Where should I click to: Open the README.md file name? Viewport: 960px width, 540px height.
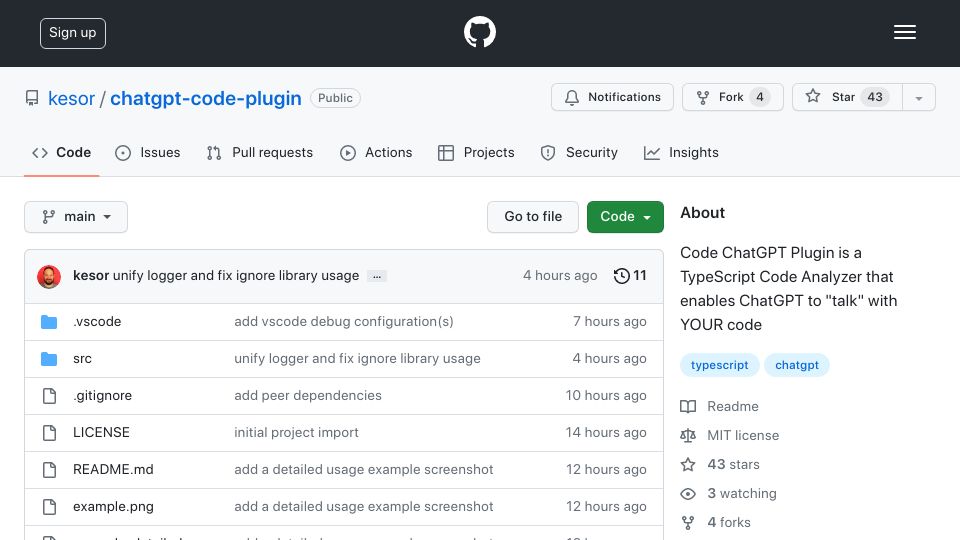113,470
